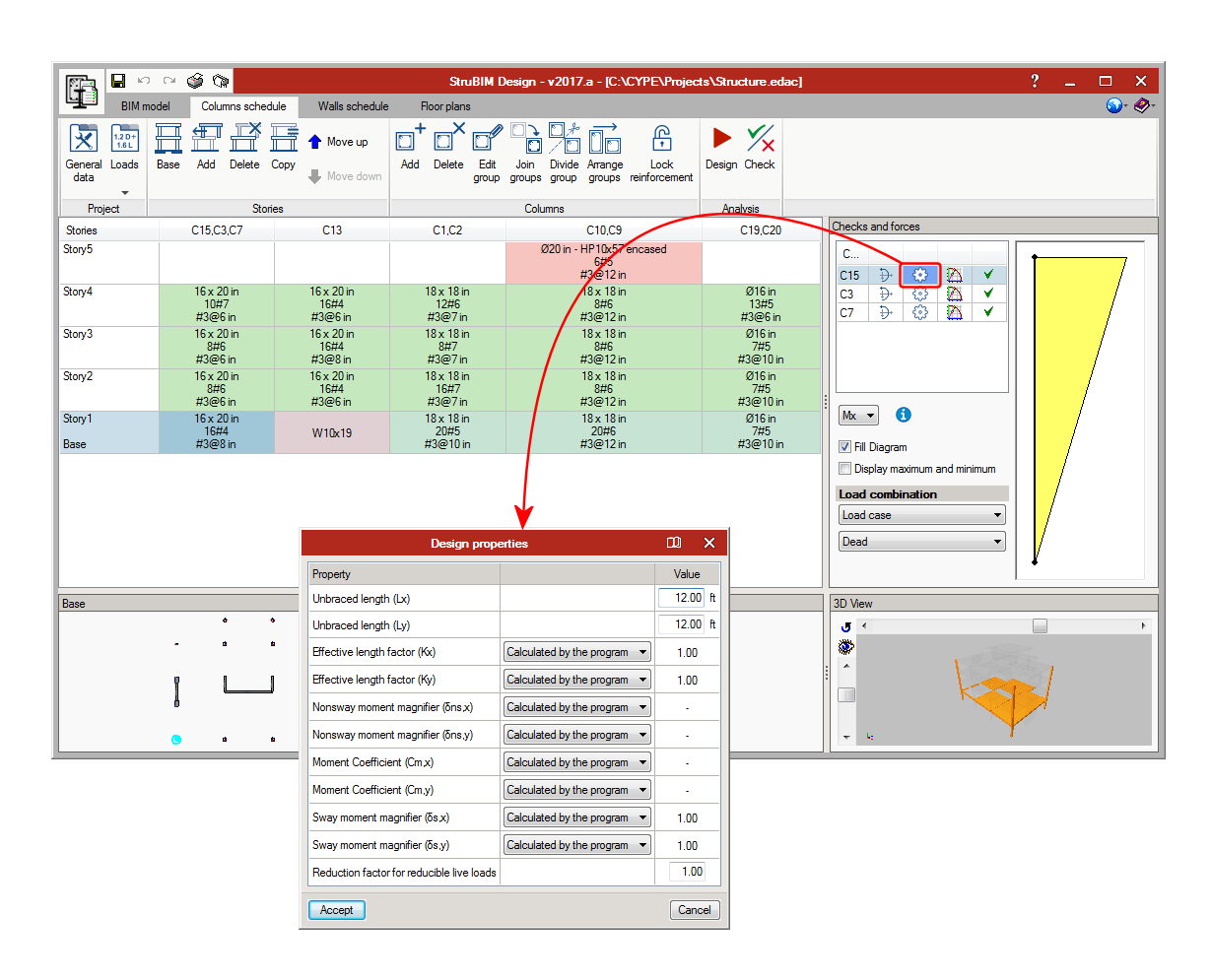Click the save floppy disk icon
Screen dimensions: 1211x980
[x=118, y=81]
